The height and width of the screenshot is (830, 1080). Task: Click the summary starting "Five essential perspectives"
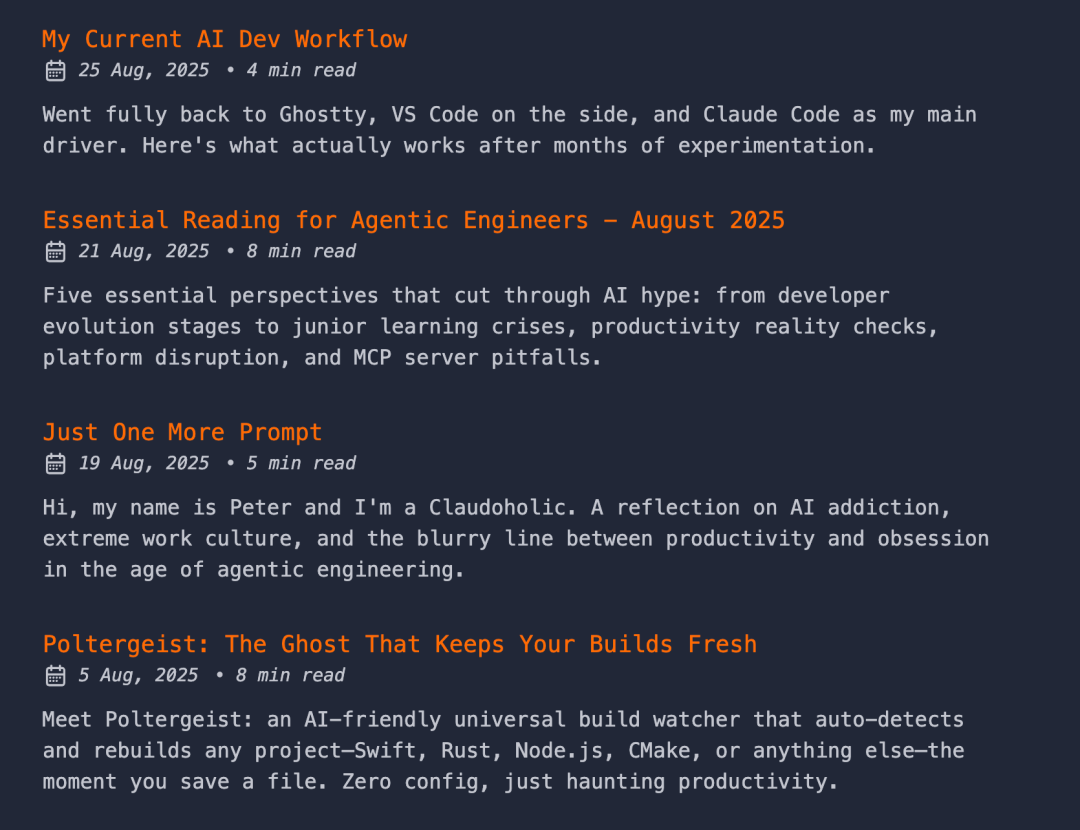coord(490,326)
